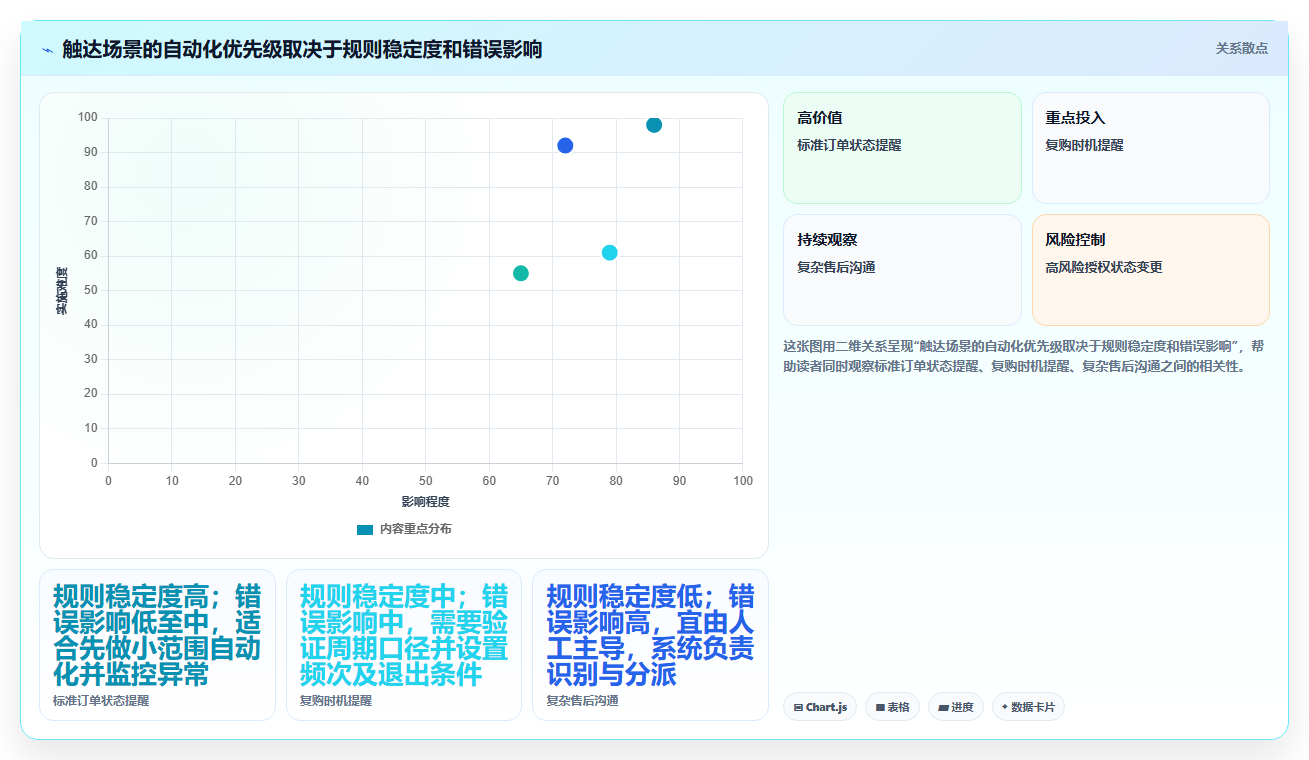
Task: Open the 高价值 card
Action: pos(902,148)
